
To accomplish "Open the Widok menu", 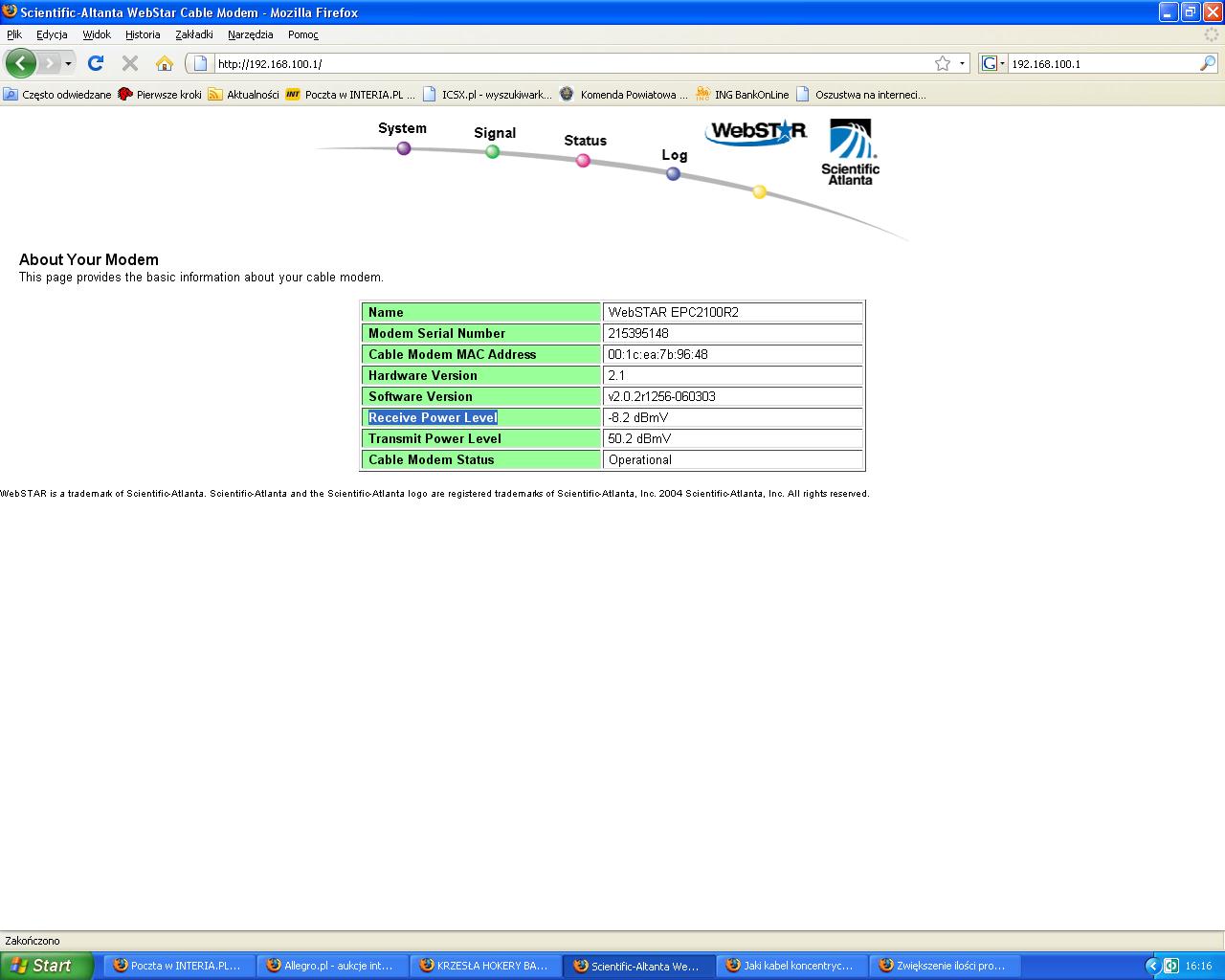I will tap(97, 34).
